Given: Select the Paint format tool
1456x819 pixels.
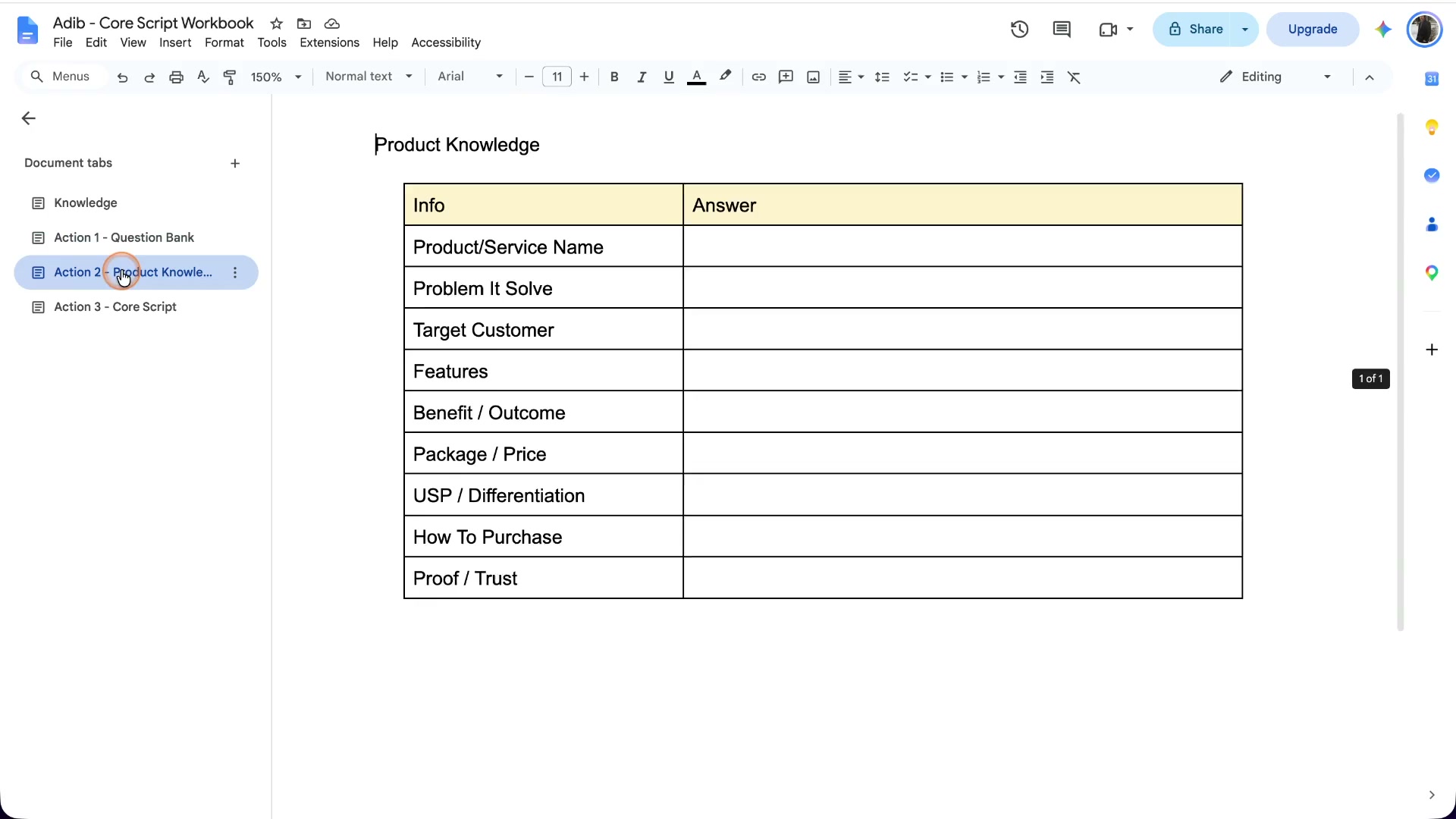Looking at the screenshot, I should point(230,77).
